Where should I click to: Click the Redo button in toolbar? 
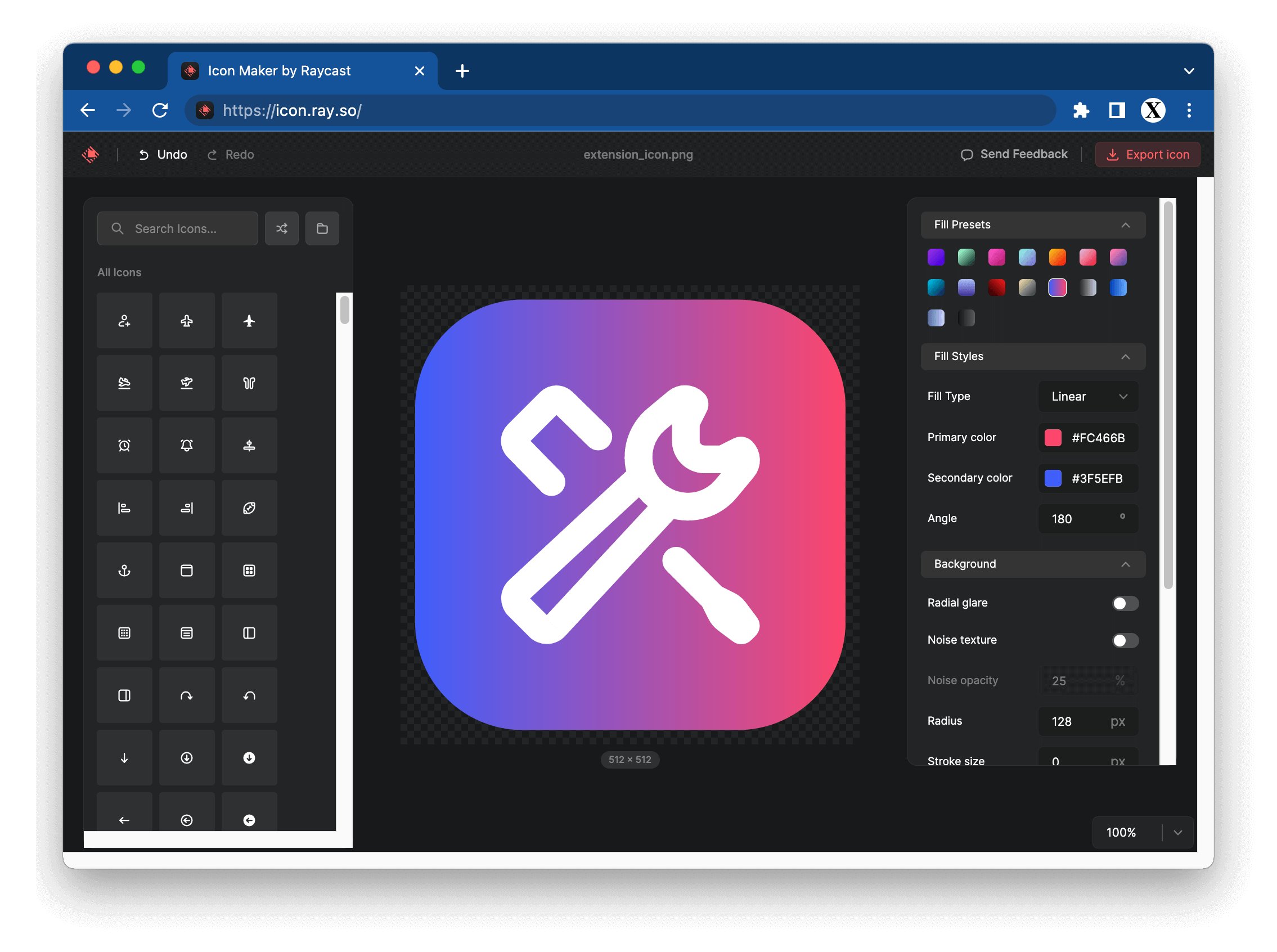[x=232, y=154]
